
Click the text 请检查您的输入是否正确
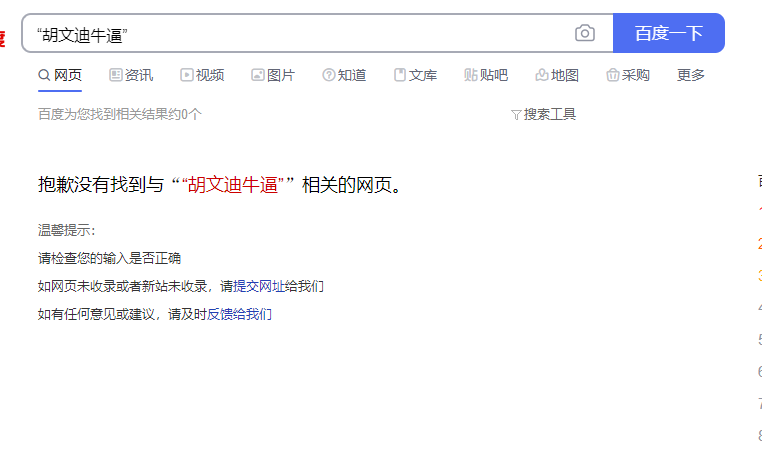point(109,258)
